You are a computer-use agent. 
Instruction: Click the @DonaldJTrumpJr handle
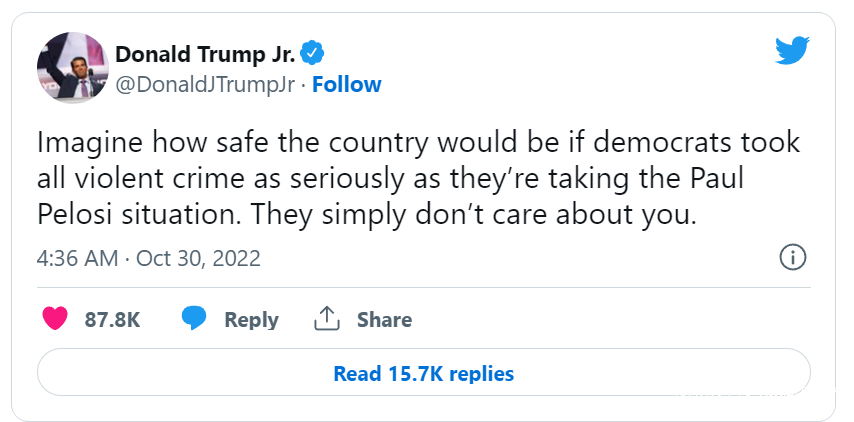[205, 84]
